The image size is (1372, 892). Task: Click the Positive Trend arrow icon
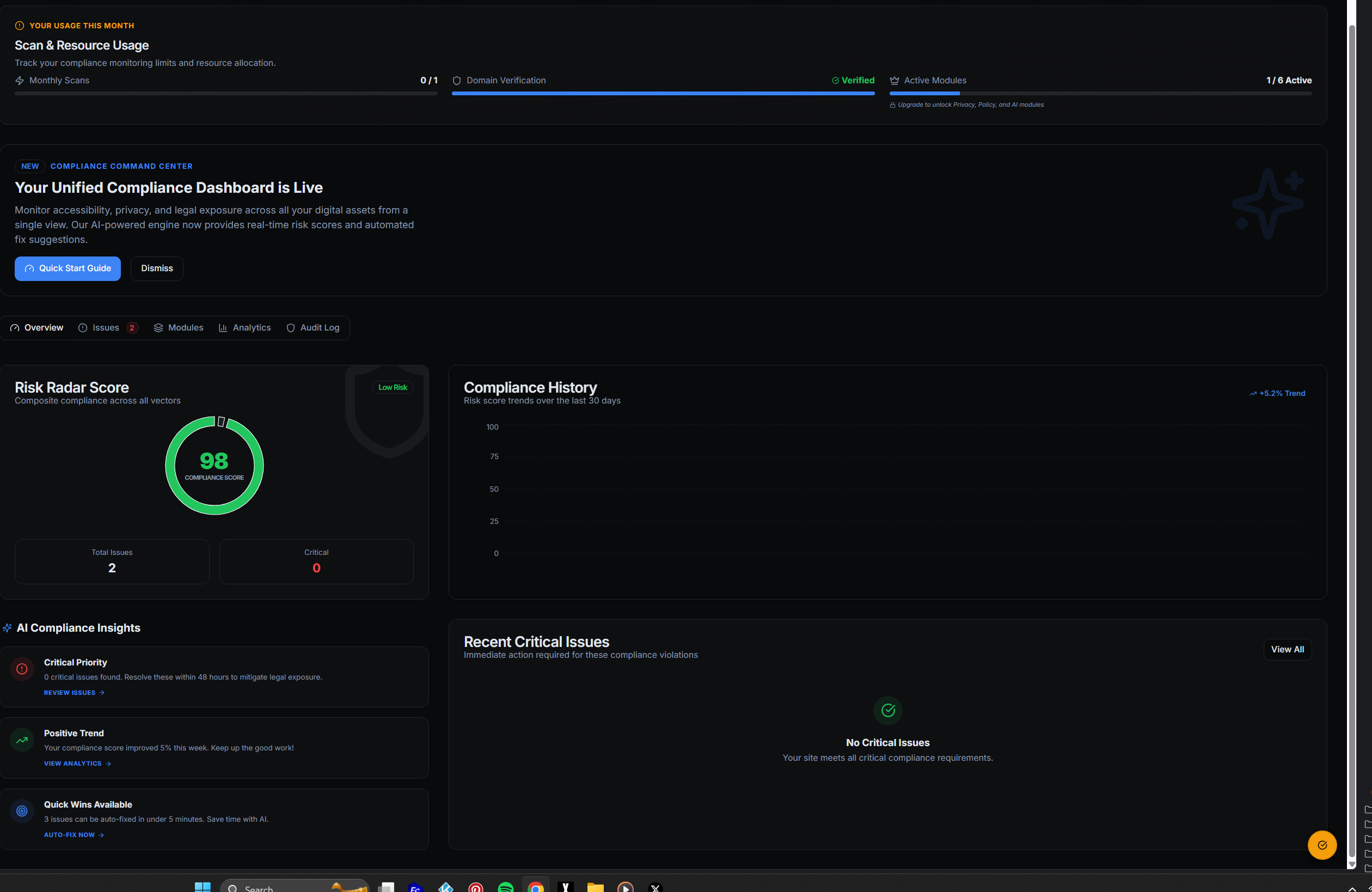(x=22, y=740)
